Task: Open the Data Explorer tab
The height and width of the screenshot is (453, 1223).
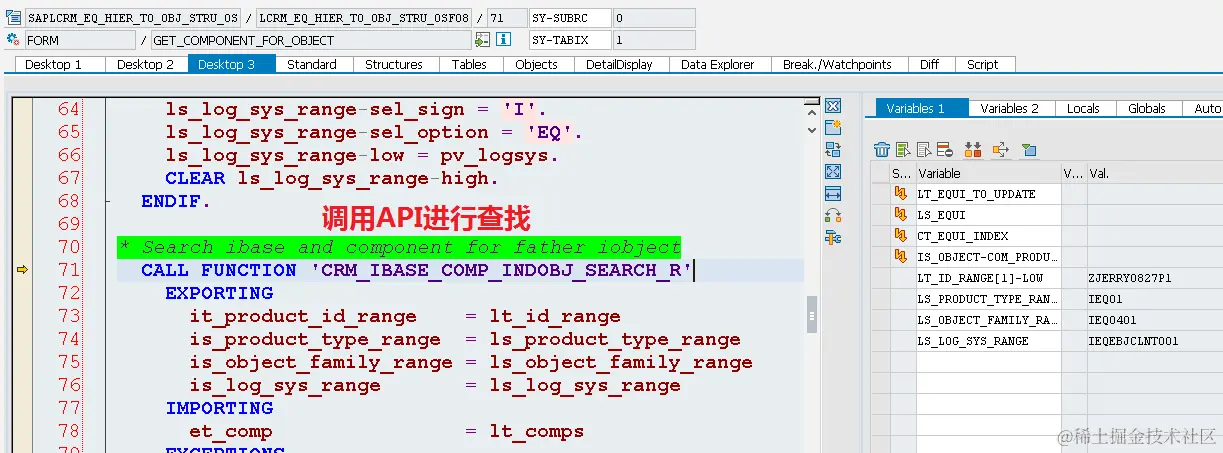Action: pos(718,64)
